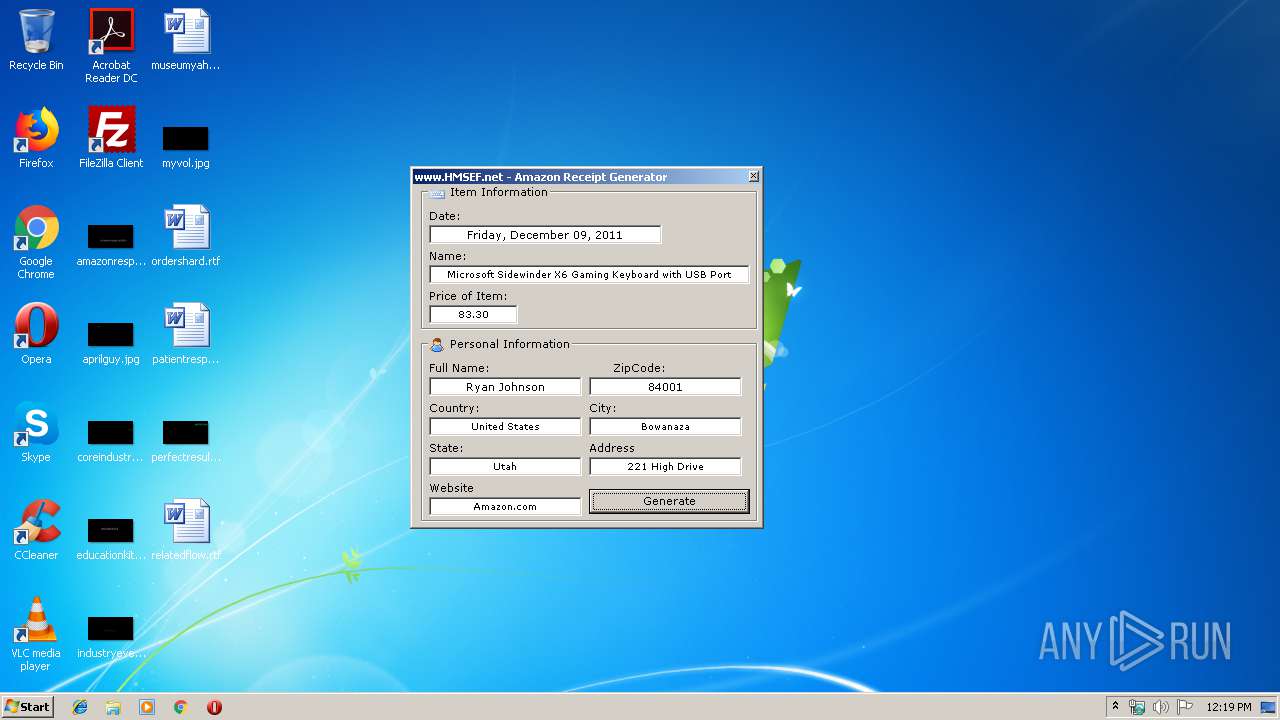Show hidden system tray icons

click(1115, 706)
